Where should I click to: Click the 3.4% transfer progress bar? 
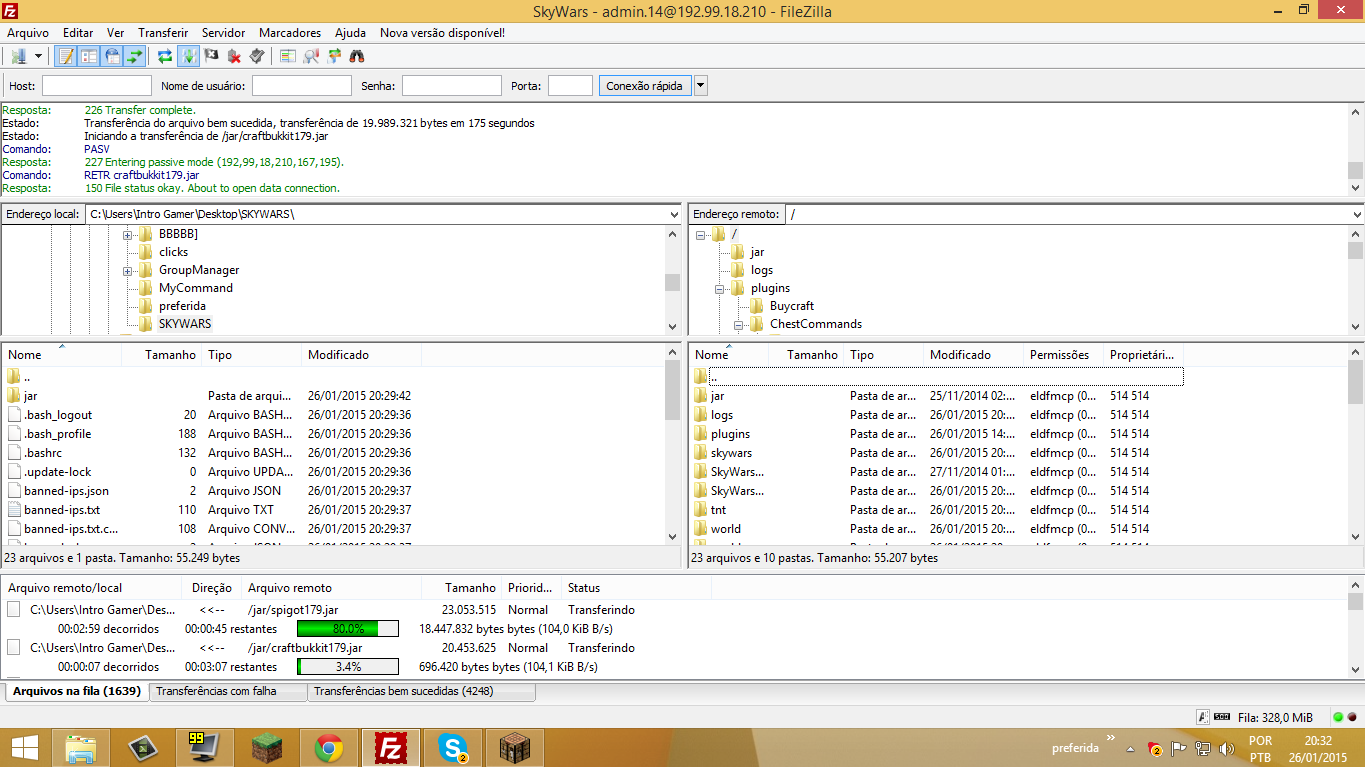pyautogui.click(x=348, y=667)
